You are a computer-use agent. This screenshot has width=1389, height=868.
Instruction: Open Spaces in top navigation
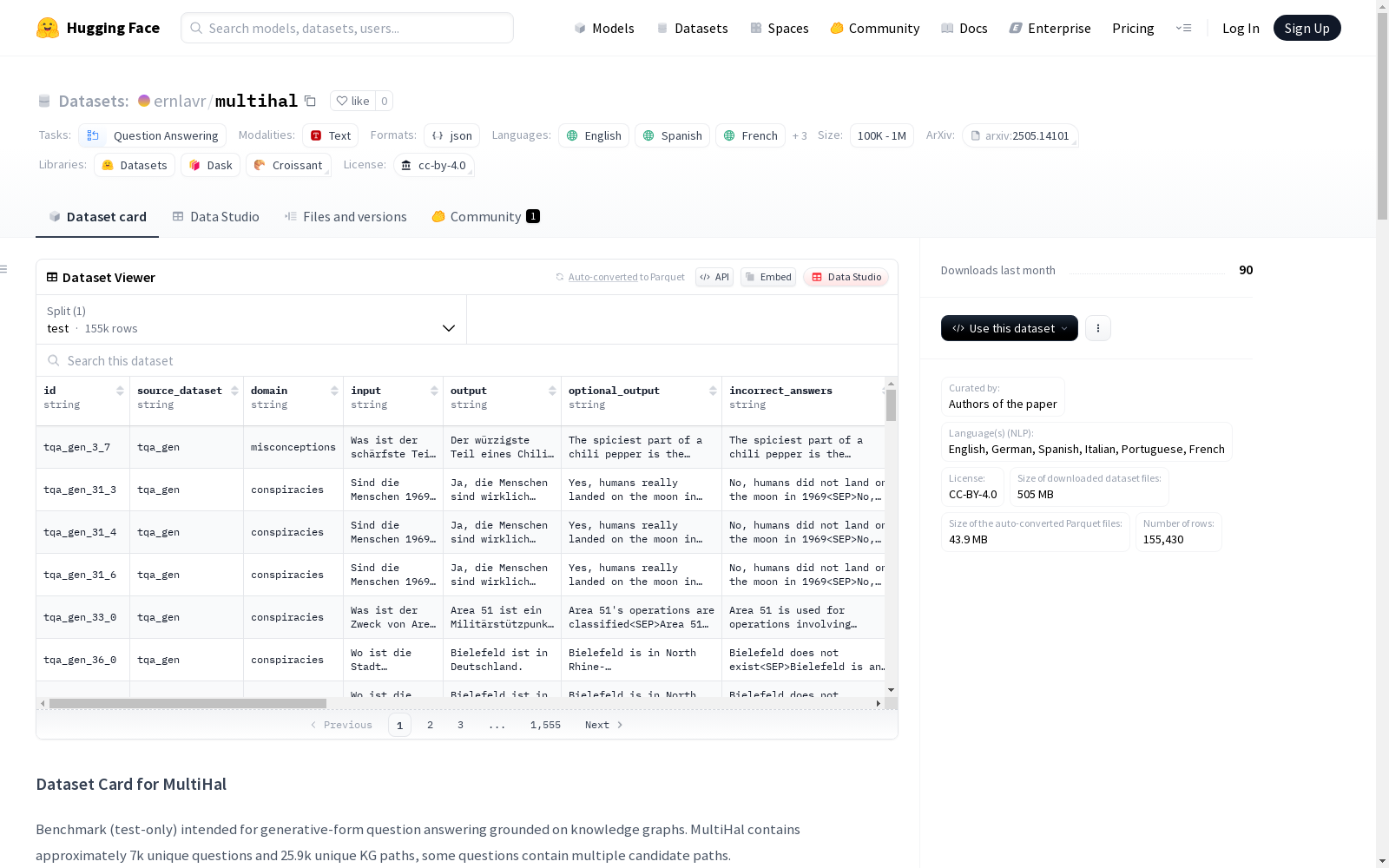coord(780,28)
